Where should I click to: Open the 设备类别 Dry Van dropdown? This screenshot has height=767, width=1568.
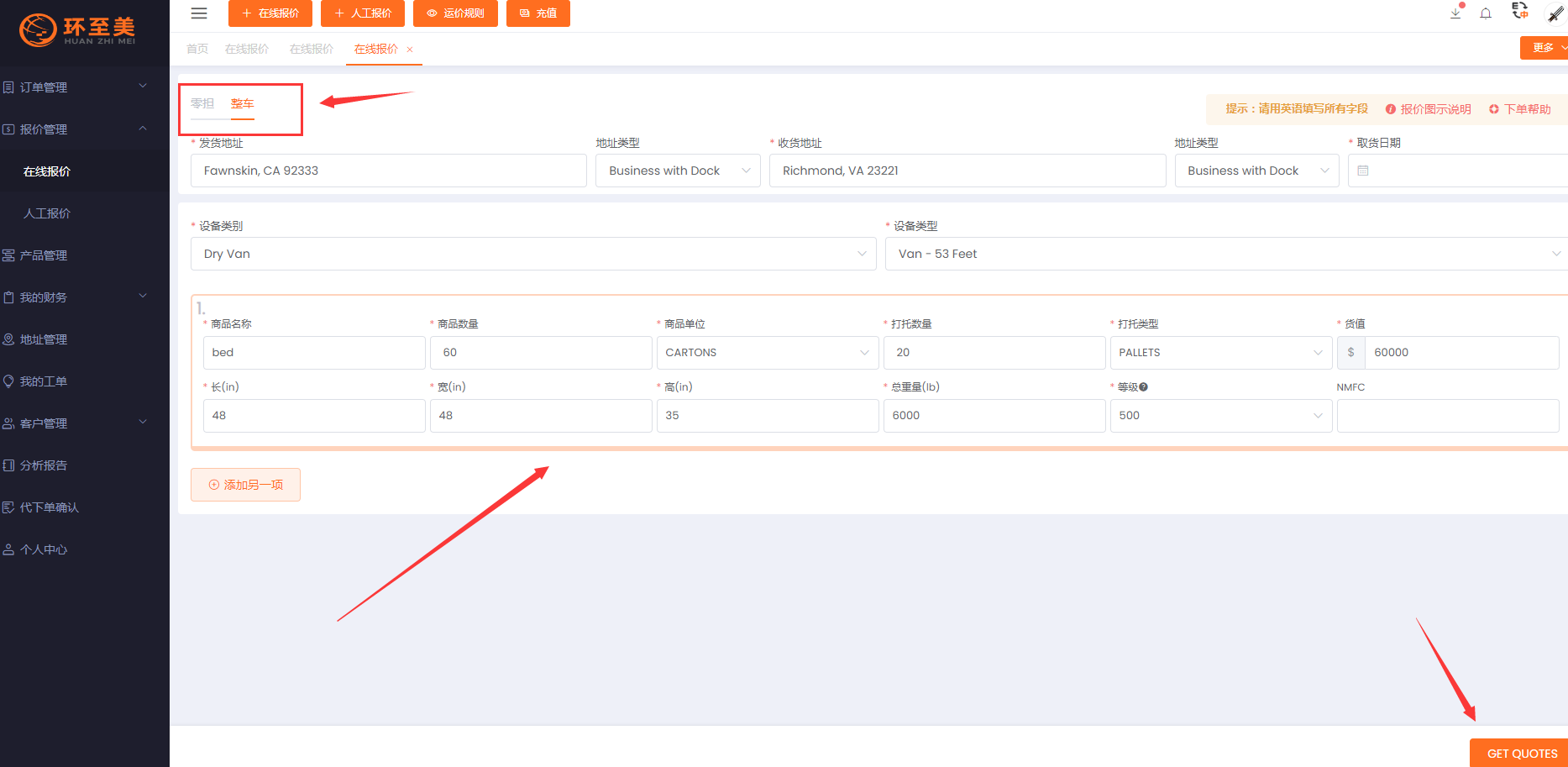tap(533, 254)
